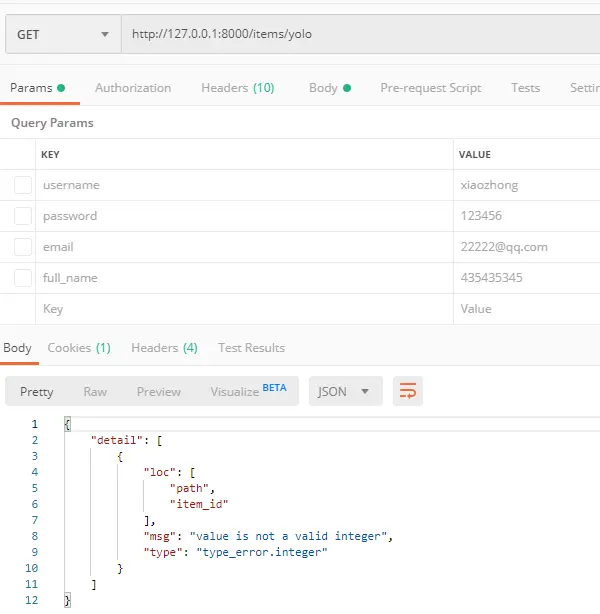Viewport: 600px width, 614px height.
Task: Click the request URL field
Action: pos(360,35)
